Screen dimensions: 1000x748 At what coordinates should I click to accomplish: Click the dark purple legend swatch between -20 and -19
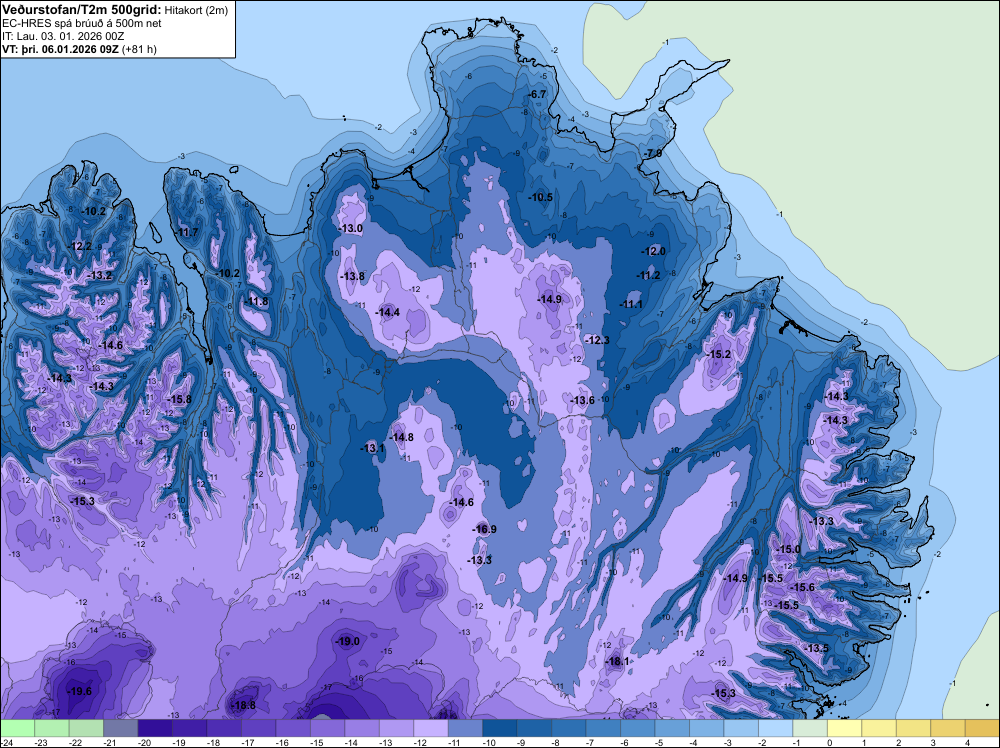click(155, 729)
